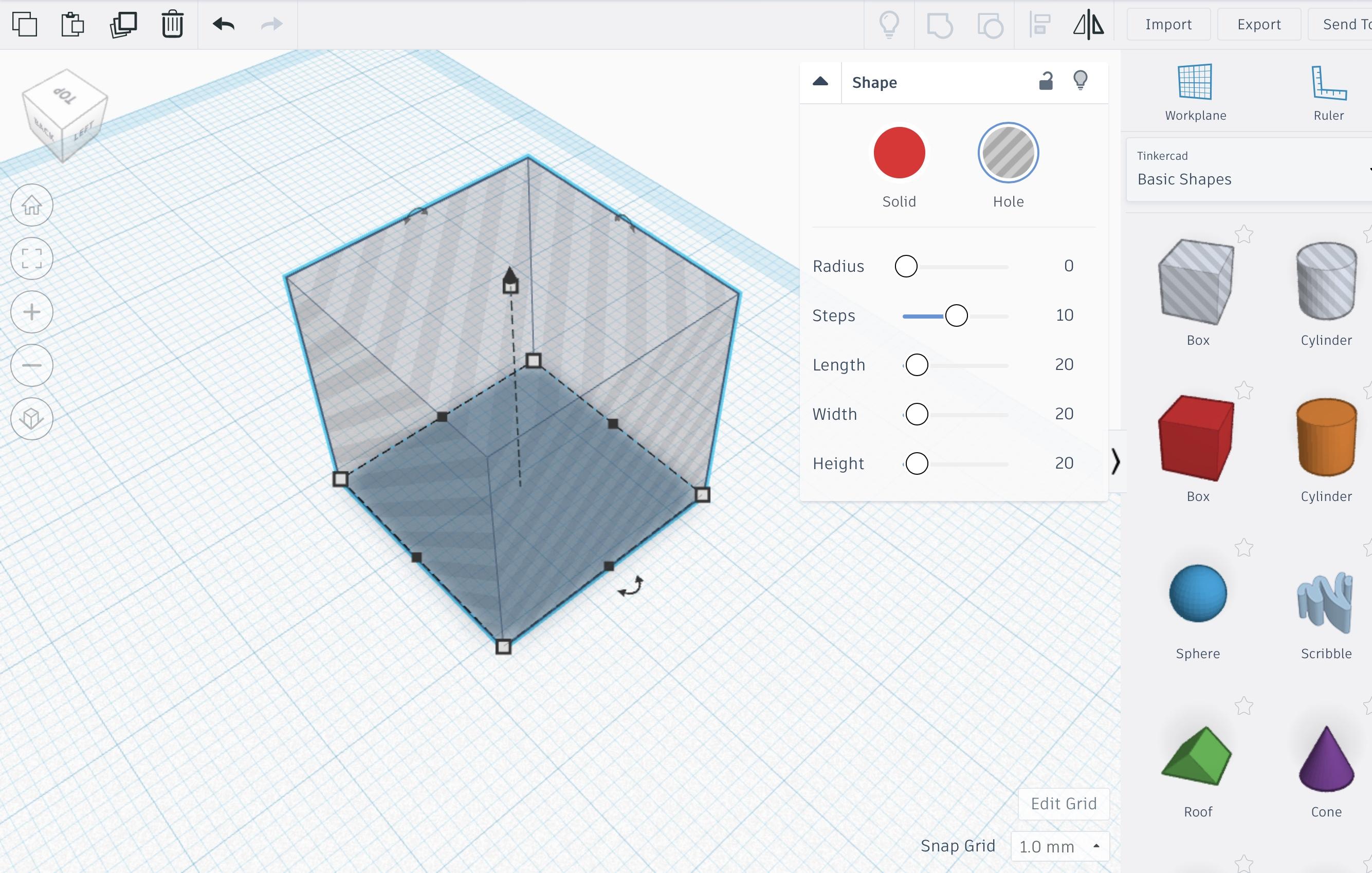This screenshot has height=873, width=1372.
Task: Open the Align tool
Action: click(x=1040, y=25)
